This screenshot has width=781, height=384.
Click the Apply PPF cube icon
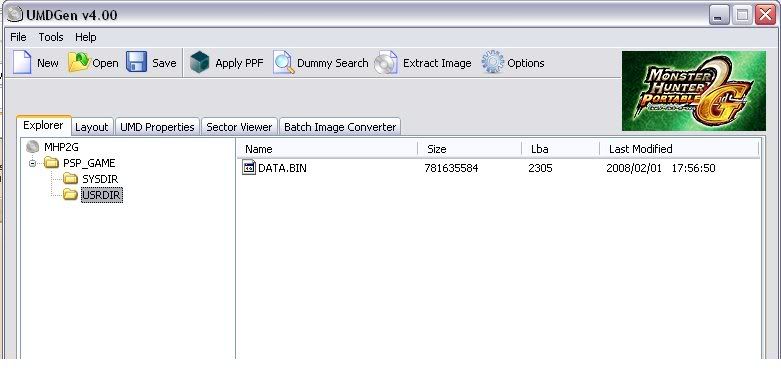click(x=199, y=63)
